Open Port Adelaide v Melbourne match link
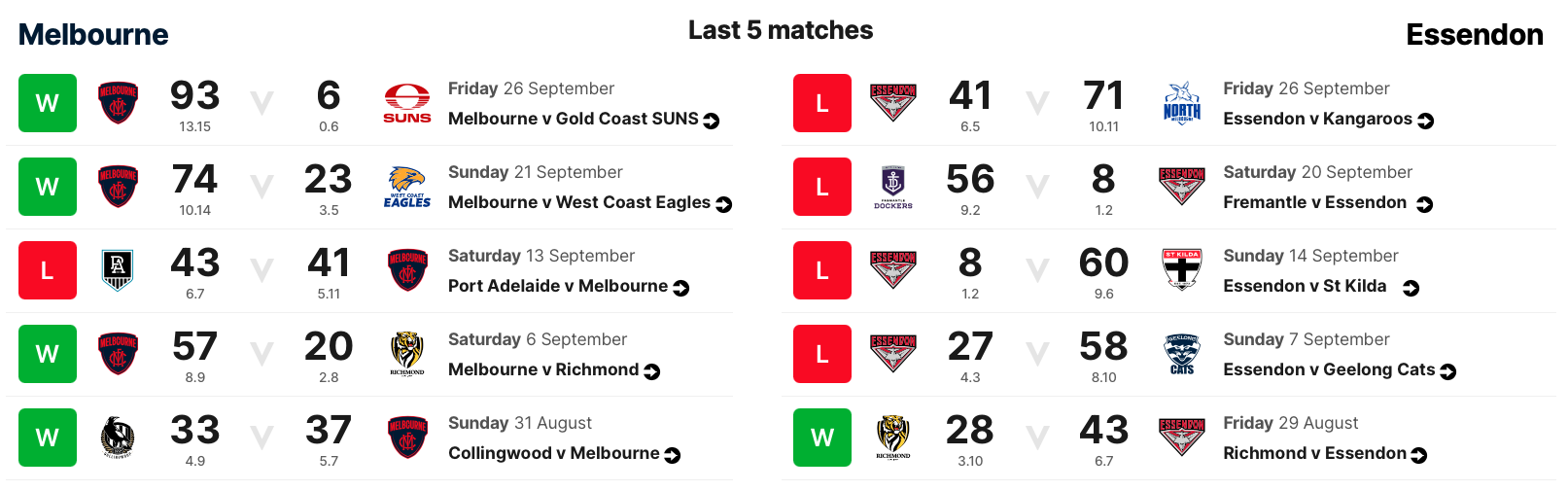Image resolution: width=1568 pixels, height=491 pixels. tap(557, 286)
